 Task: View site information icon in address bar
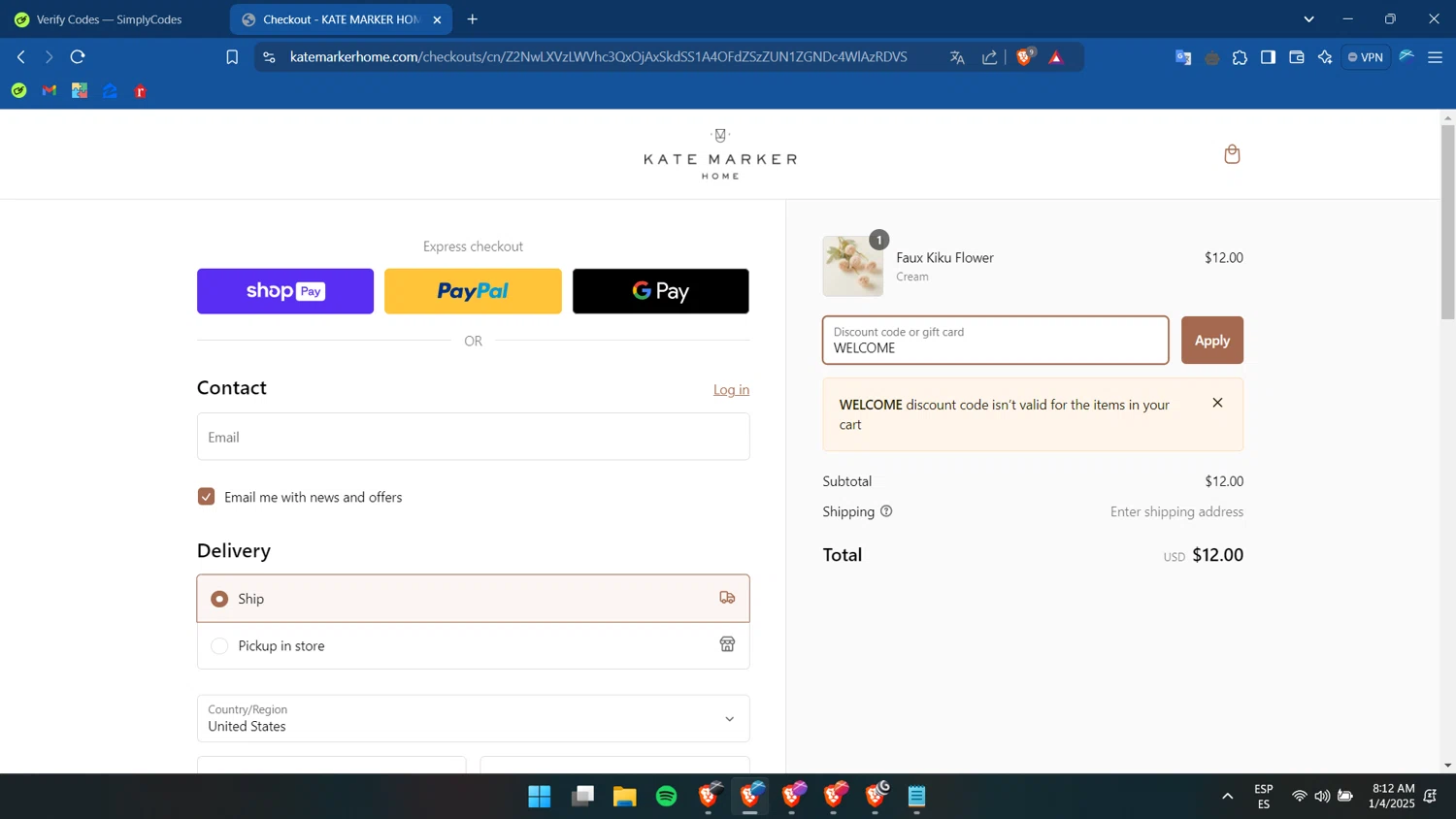click(270, 57)
